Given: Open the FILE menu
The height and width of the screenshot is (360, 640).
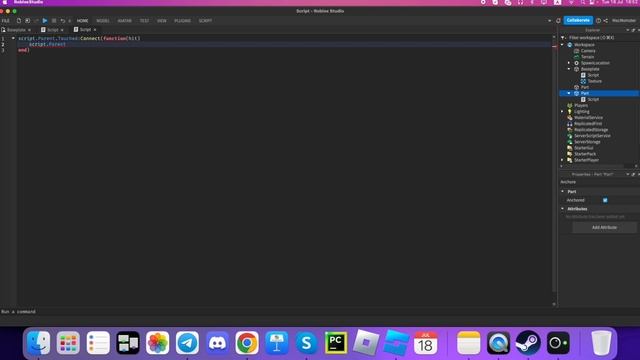Looking at the screenshot, I should point(6,20).
